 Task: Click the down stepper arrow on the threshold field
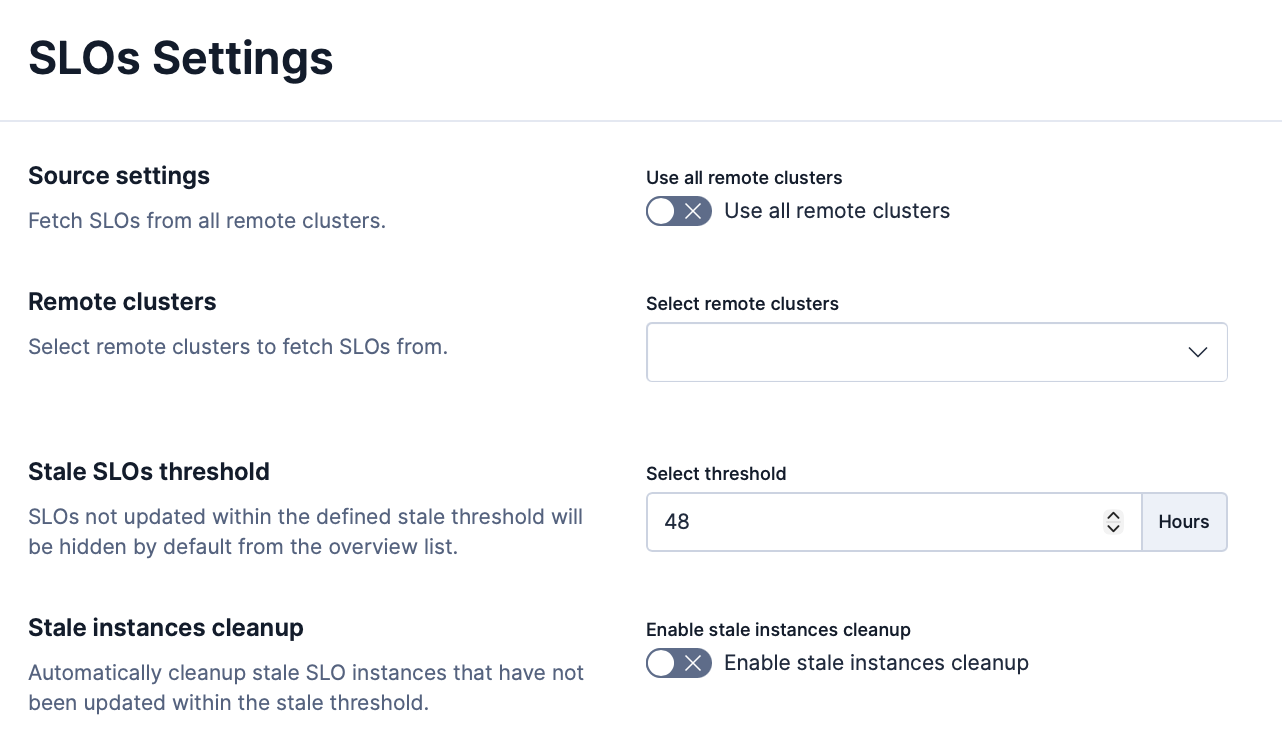pyautogui.click(x=1112, y=528)
